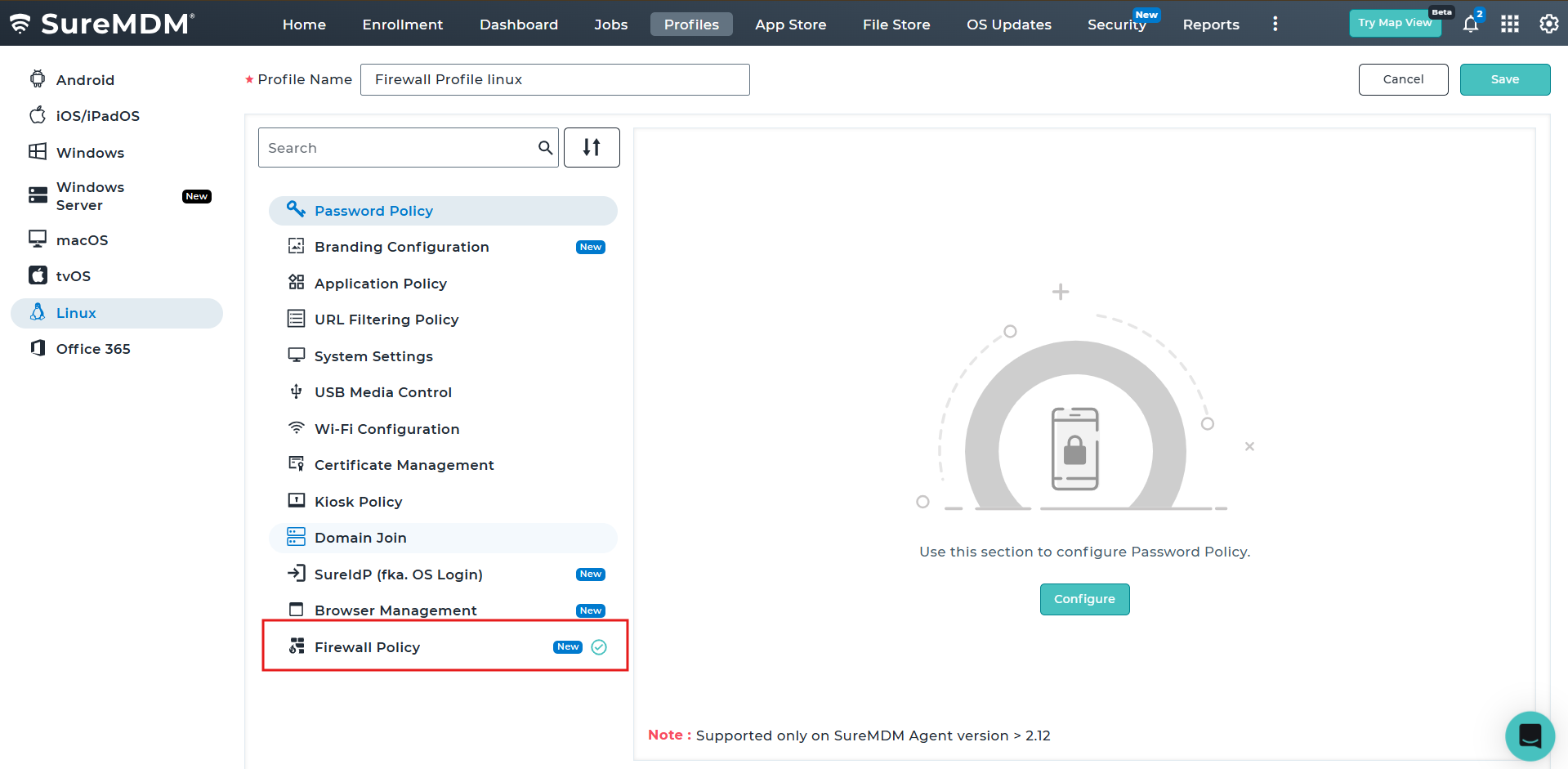Open the support chat bubble
Image resolution: width=1568 pixels, height=769 pixels.
[x=1530, y=735]
